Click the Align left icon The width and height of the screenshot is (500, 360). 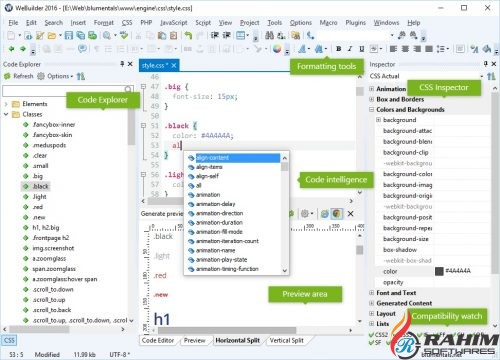(393, 49)
